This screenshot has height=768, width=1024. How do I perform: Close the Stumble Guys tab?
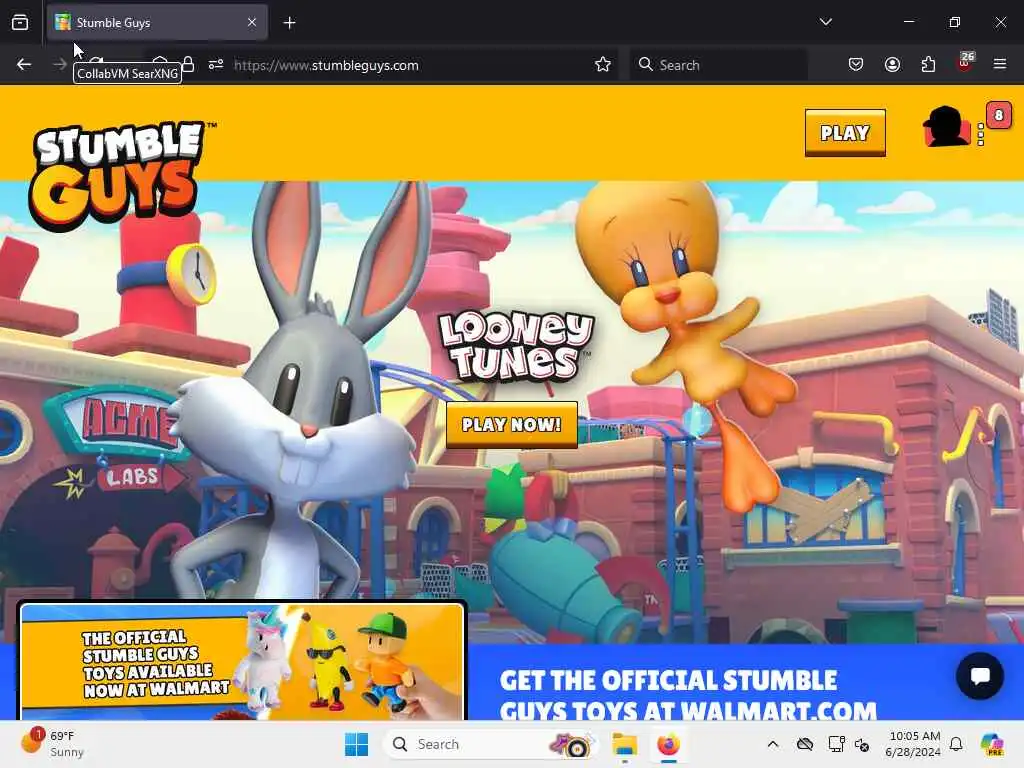pyautogui.click(x=252, y=22)
